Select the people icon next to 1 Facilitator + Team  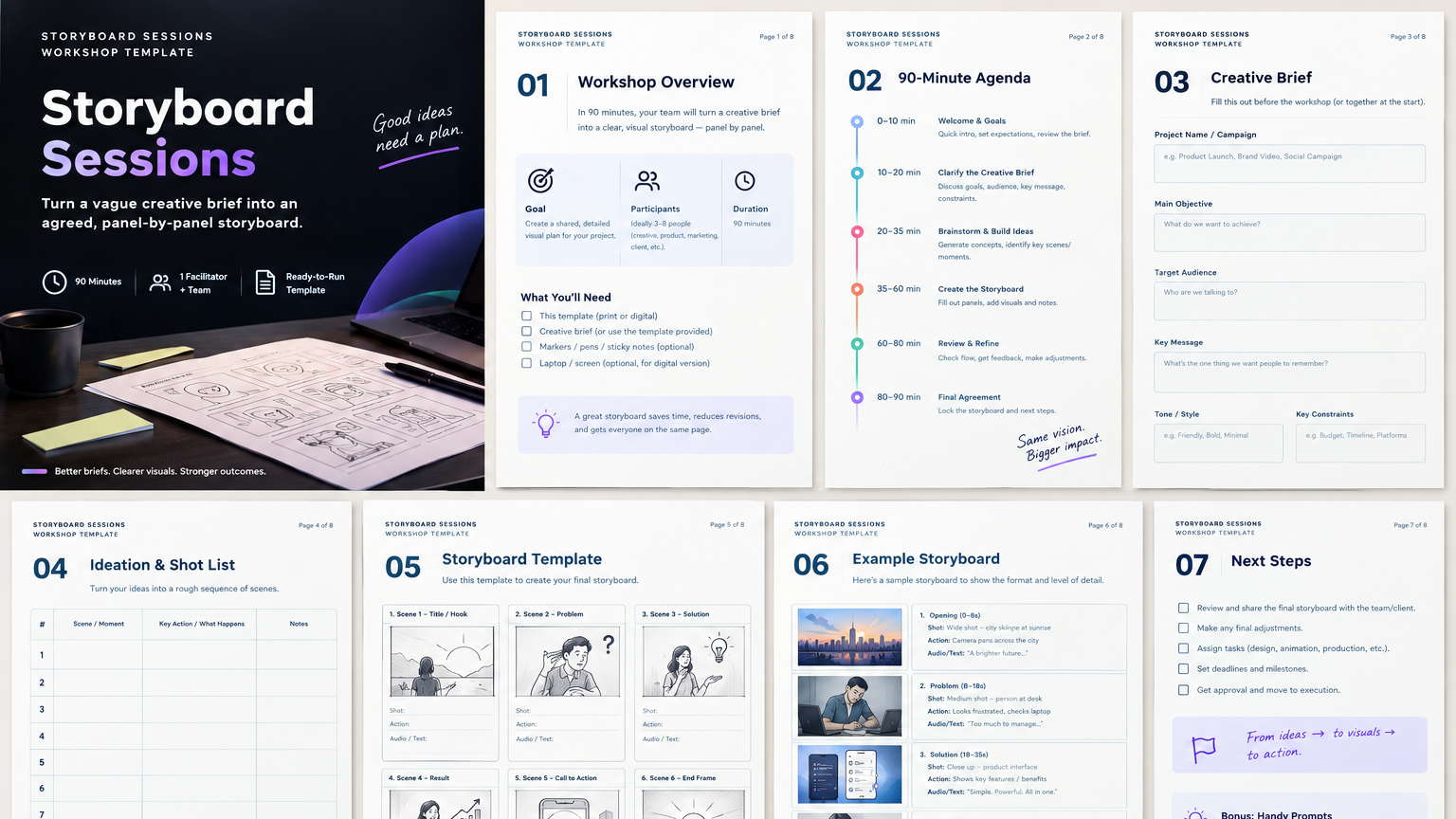point(161,282)
